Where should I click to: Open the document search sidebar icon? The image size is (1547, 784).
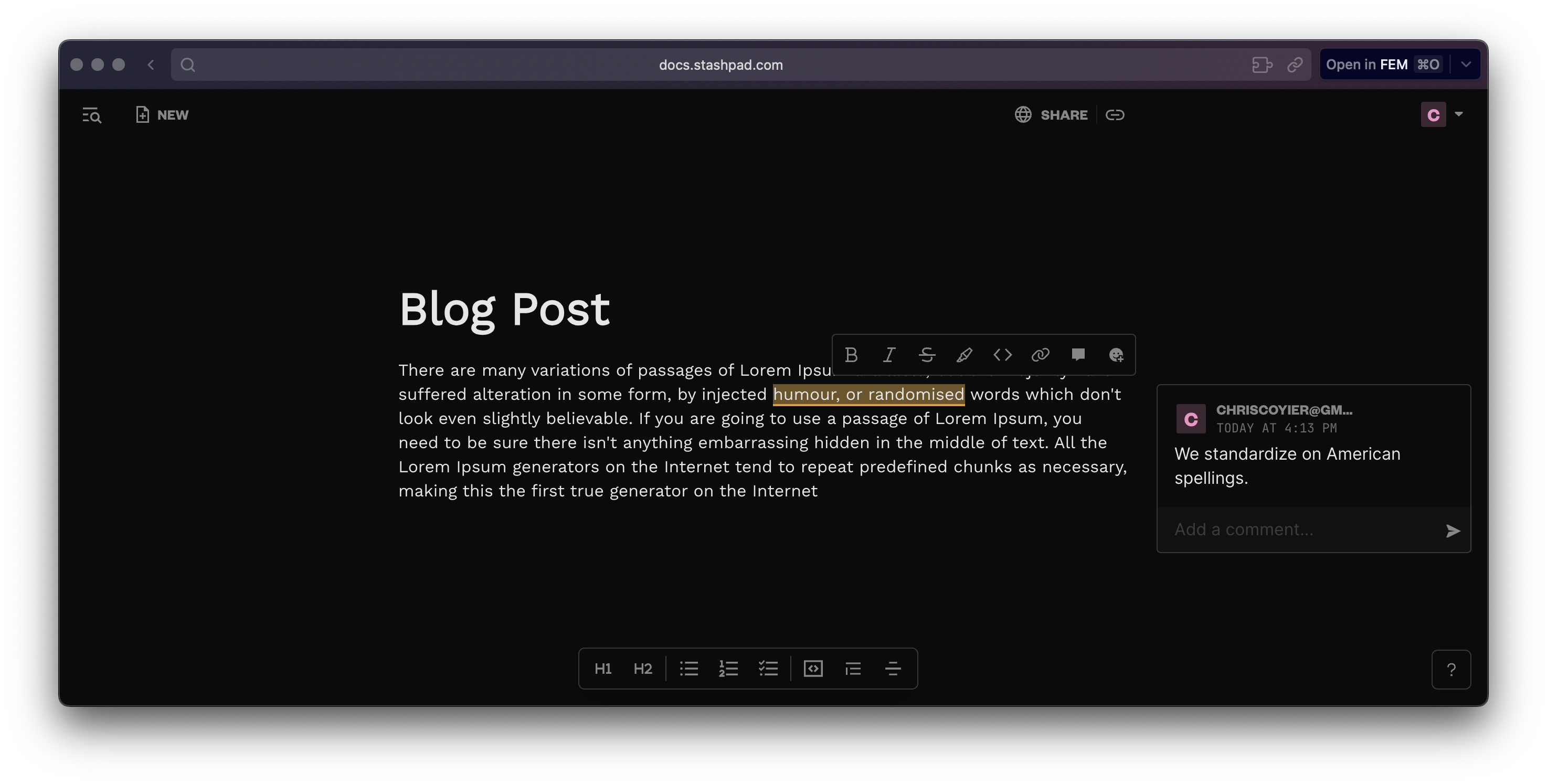tap(92, 115)
